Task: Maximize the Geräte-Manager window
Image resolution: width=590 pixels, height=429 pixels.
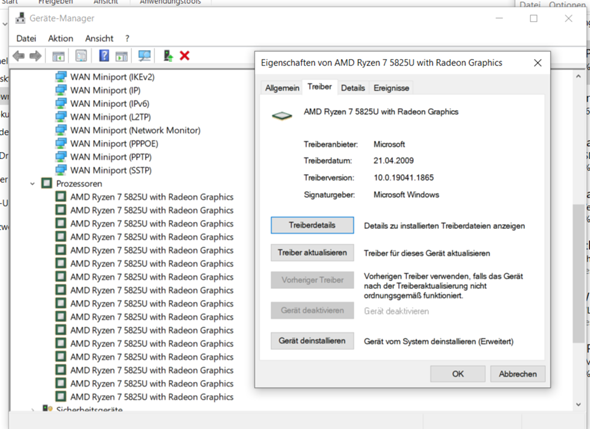Action: [x=534, y=18]
